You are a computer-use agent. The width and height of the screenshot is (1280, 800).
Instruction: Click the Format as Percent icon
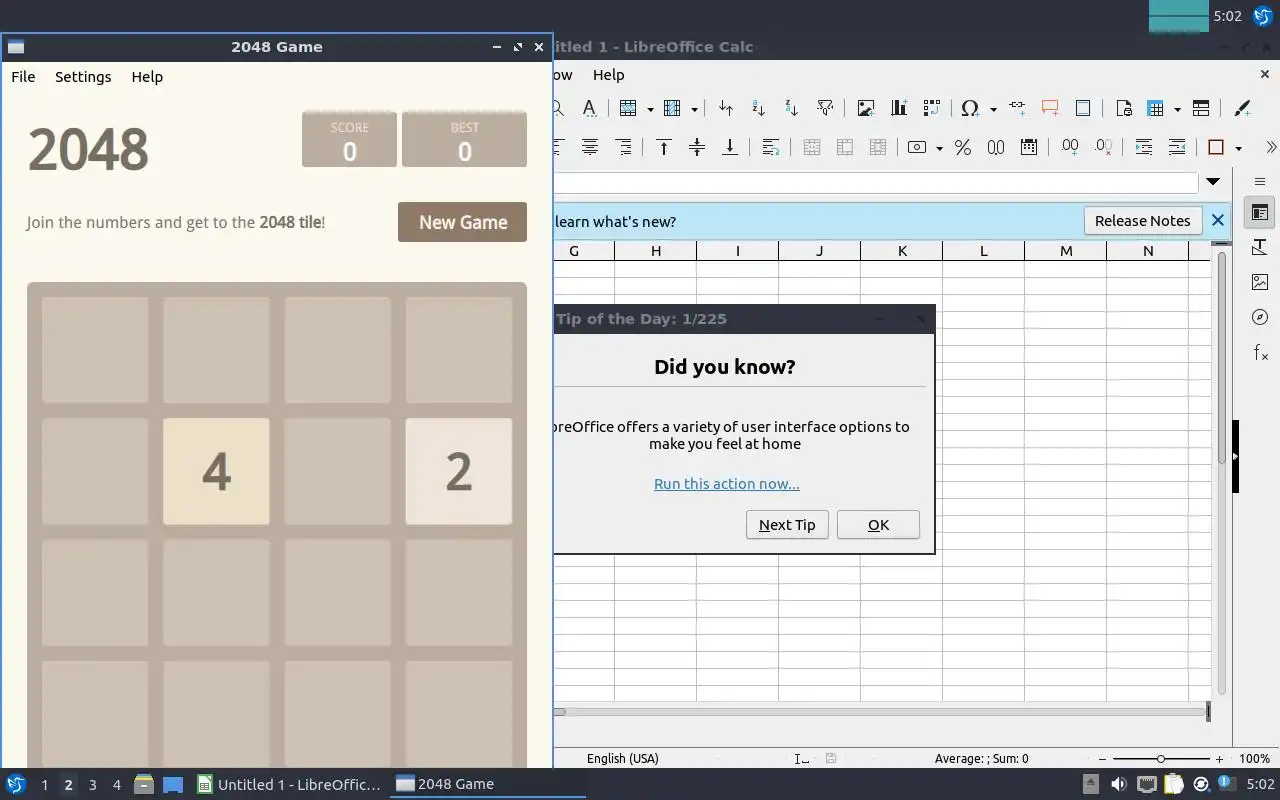[963, 147]
